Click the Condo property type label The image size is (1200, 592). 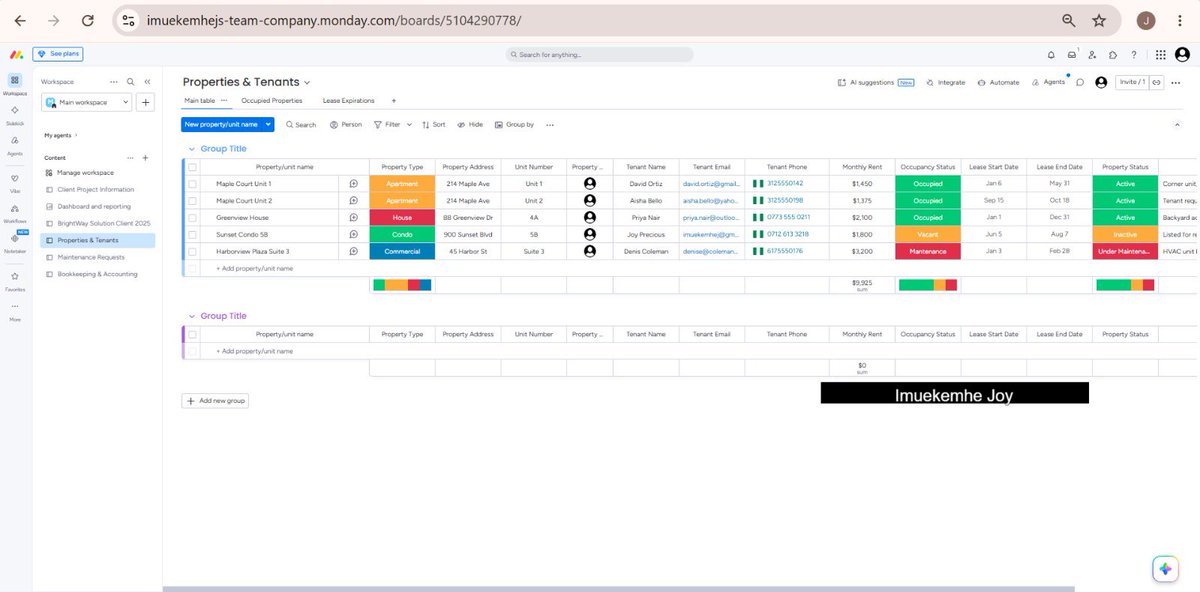tap(402, 234)
